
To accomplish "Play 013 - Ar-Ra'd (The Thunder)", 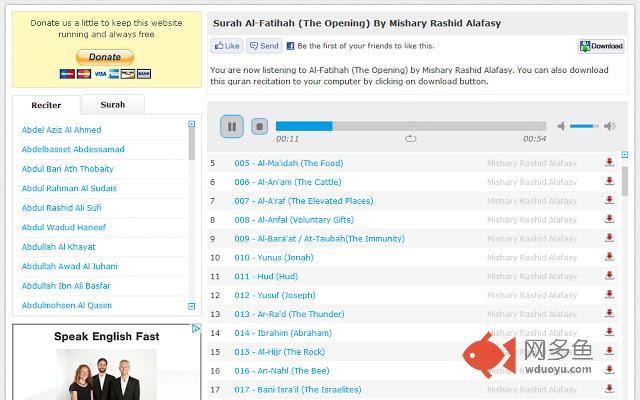I will coord(289,314).
